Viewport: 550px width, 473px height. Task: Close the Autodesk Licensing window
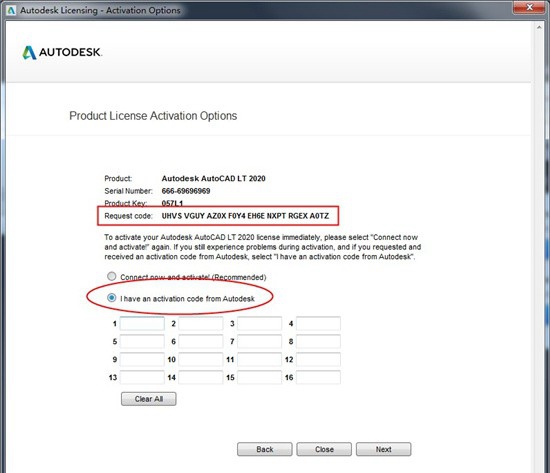coord(530,7)
